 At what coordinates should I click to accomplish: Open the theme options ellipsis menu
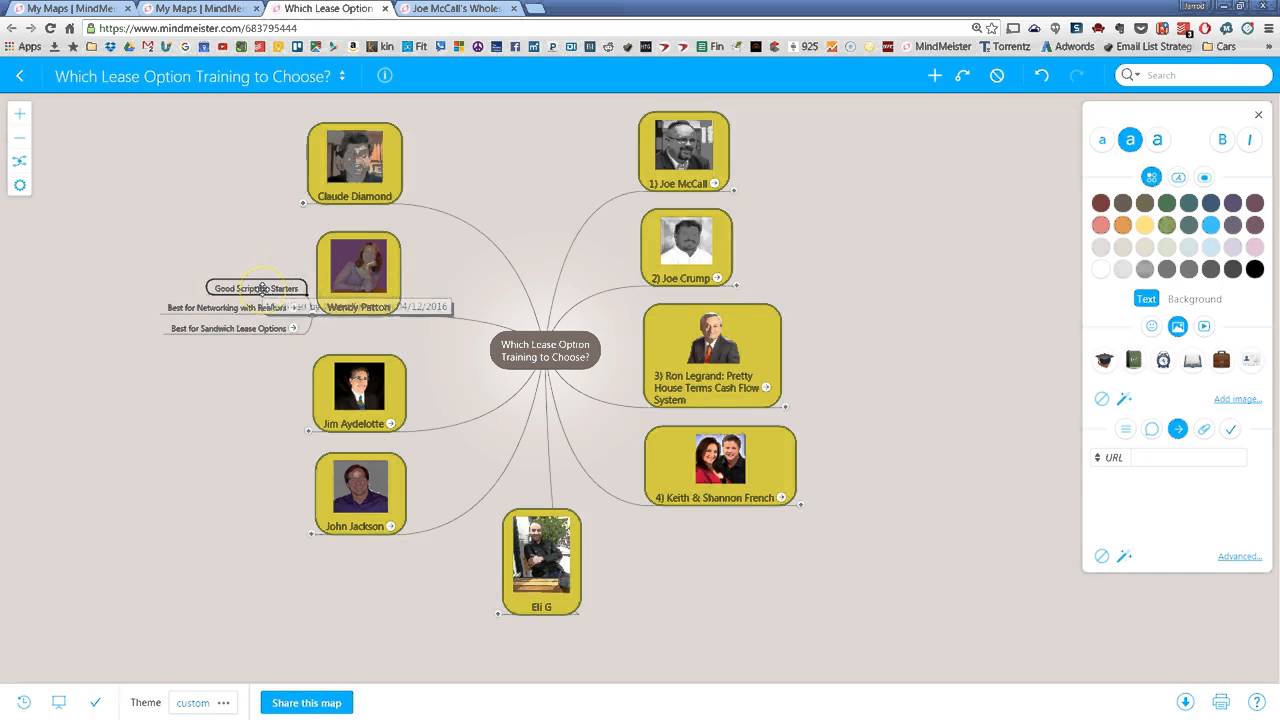[x=223, y=703]
